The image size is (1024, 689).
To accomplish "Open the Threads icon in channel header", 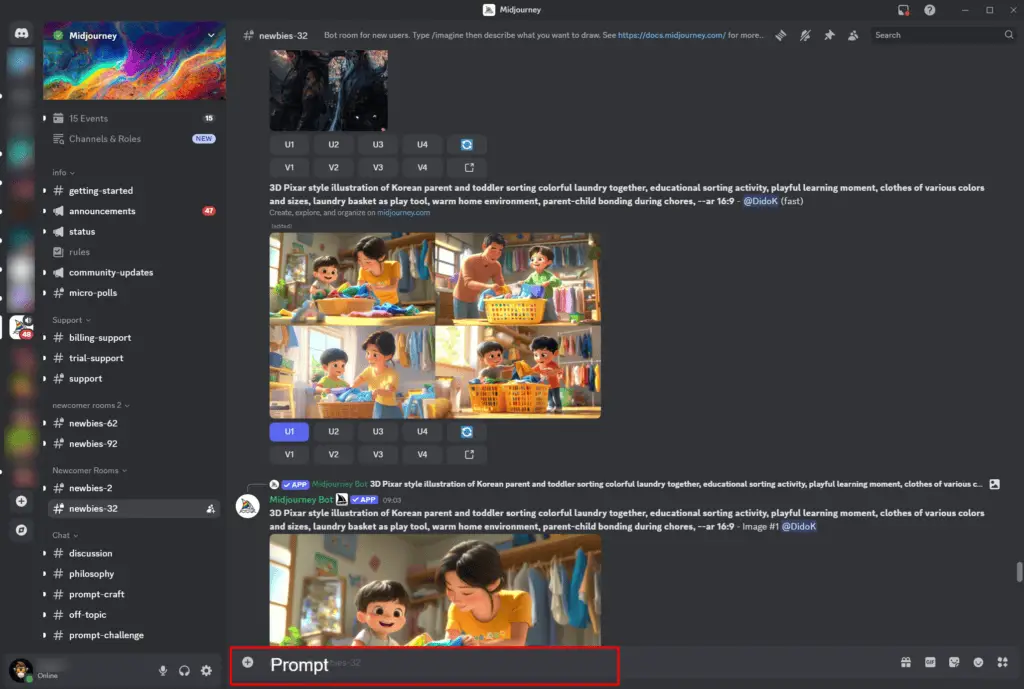I will 780,35.
